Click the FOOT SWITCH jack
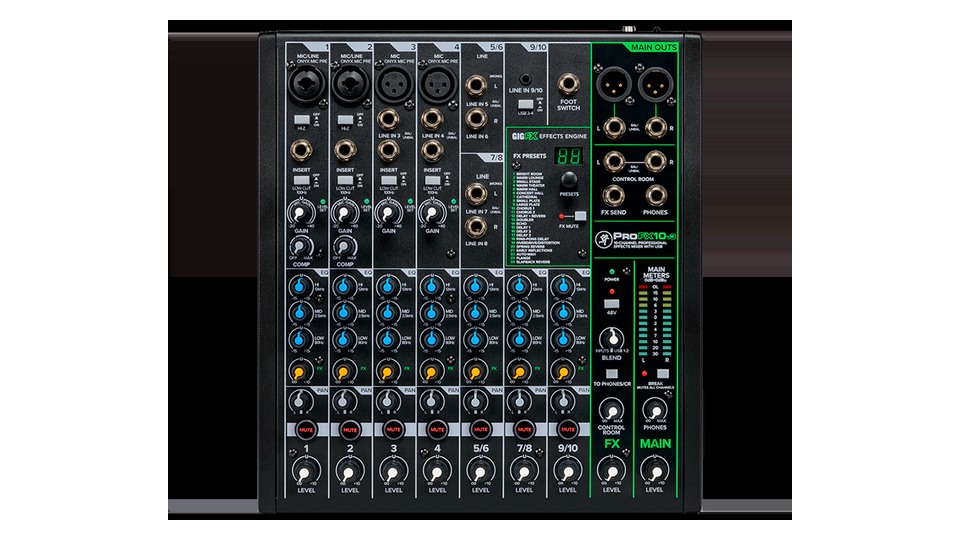The image size is (960, 540). point(568,84)
